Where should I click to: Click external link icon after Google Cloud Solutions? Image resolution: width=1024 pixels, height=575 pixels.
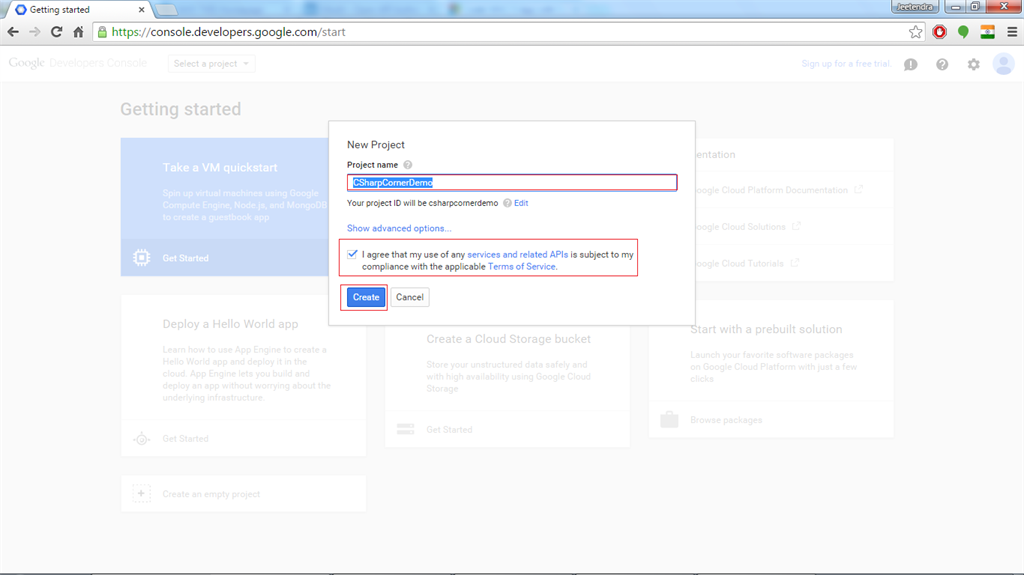(796, 226)
